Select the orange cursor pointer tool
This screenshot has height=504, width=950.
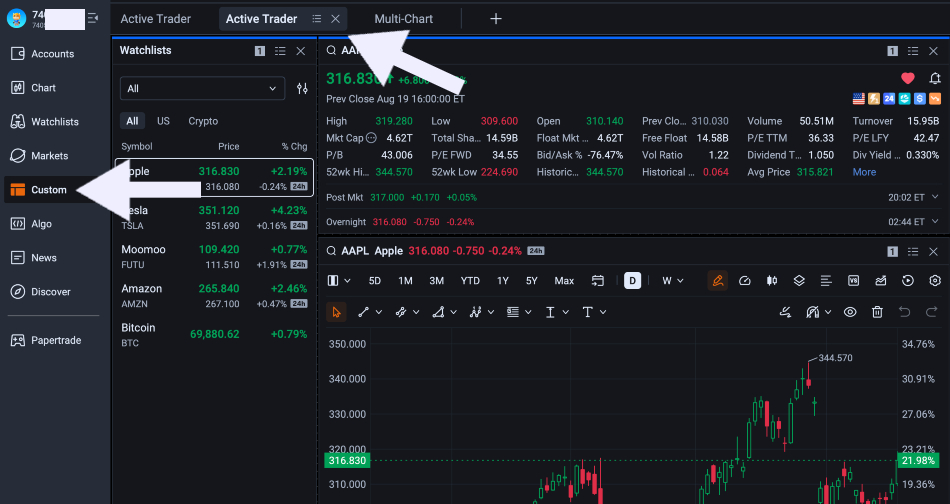coord(336,312)
